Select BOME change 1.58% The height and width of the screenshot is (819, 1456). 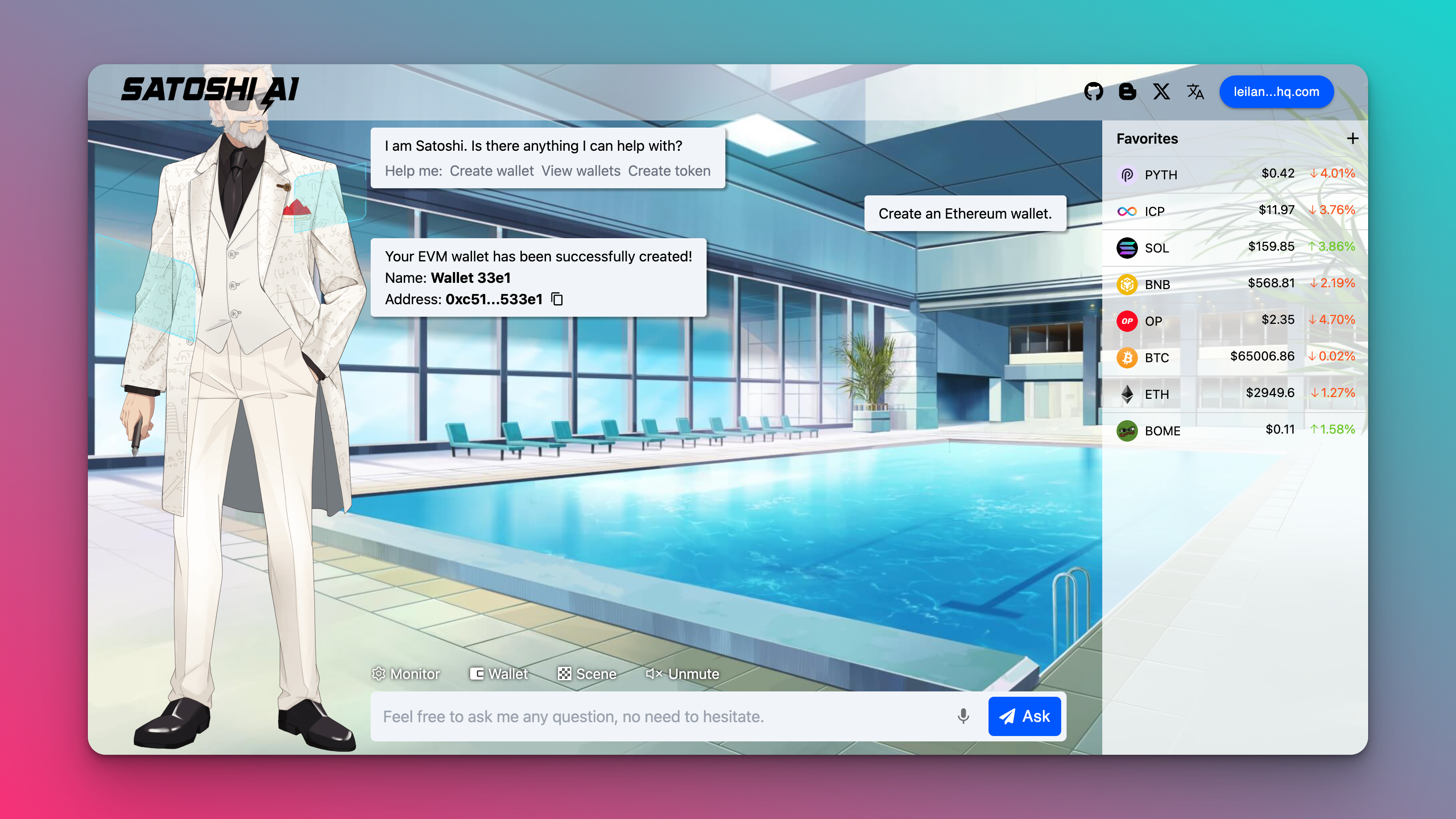click(x=1332, y=429)
